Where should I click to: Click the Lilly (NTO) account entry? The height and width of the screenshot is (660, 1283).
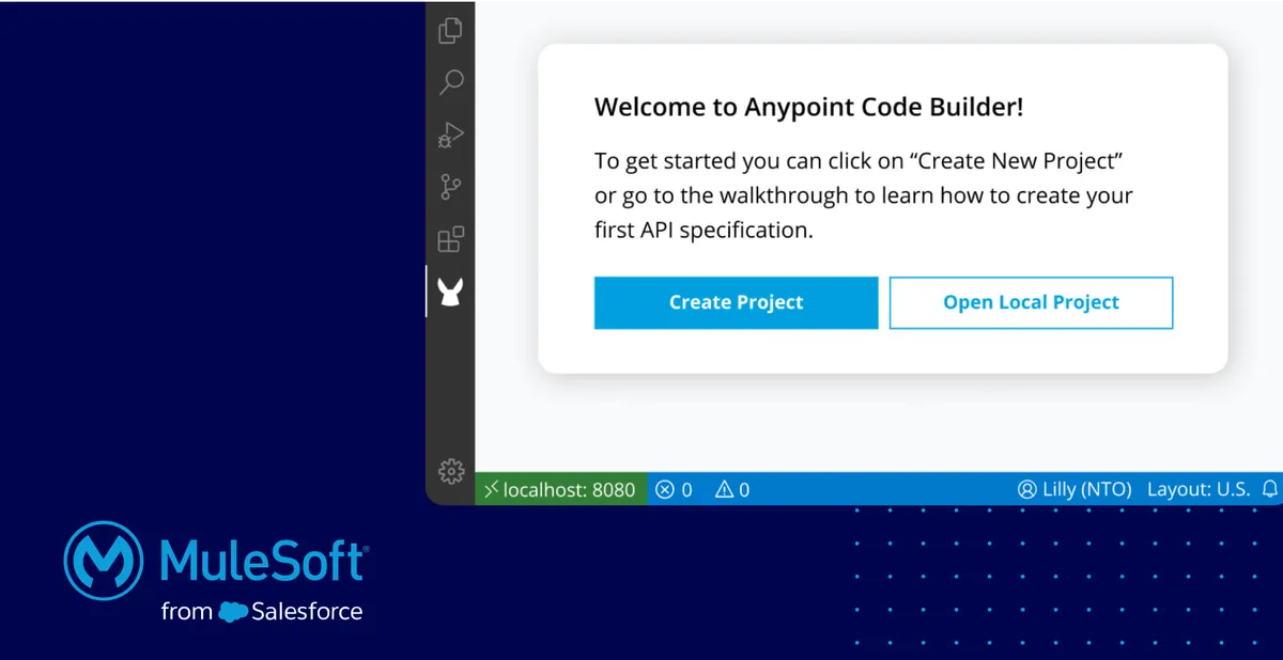[x=1074, y=490]
